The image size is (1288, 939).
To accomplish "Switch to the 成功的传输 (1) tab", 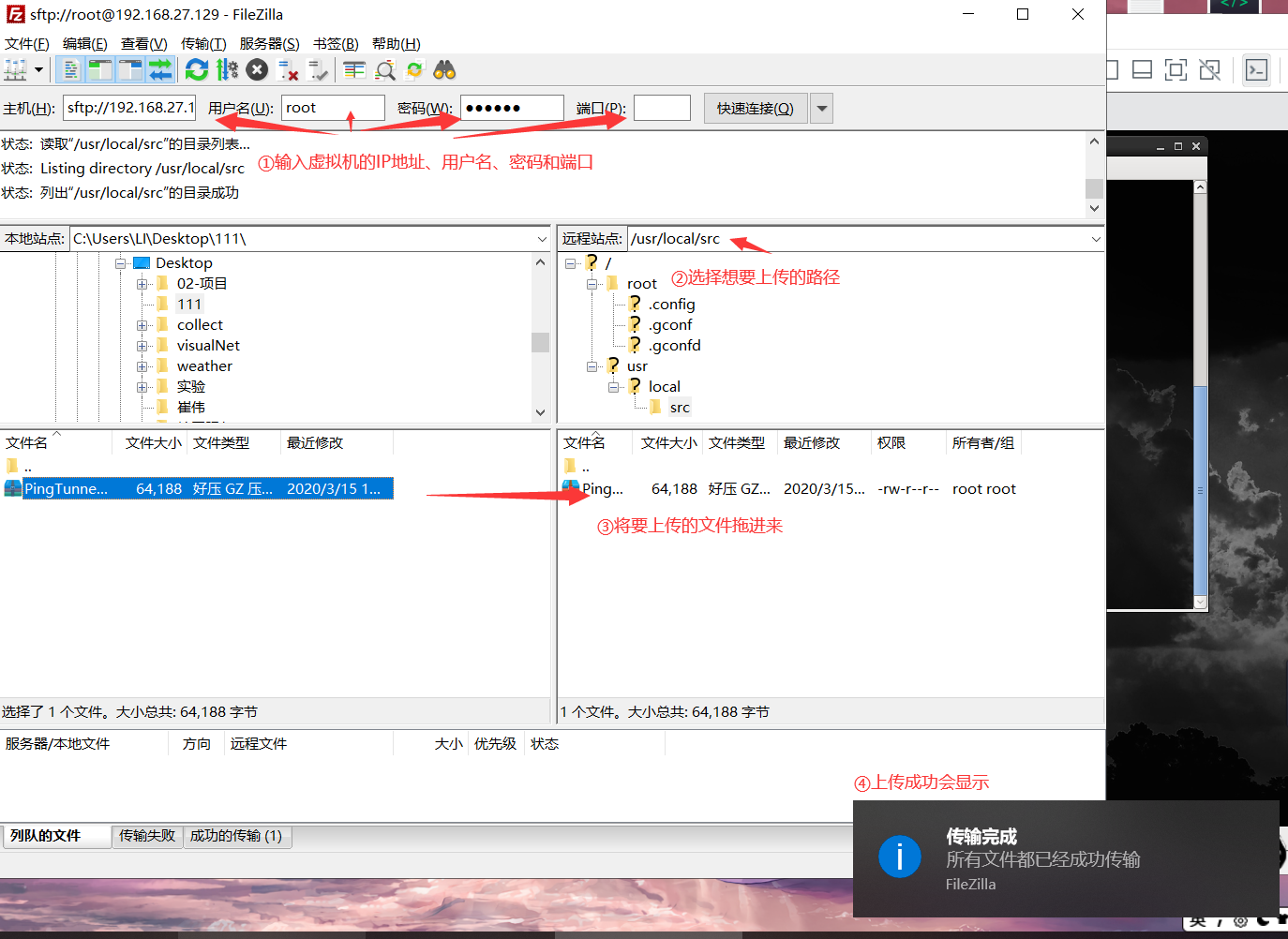I will click(238, 837).
